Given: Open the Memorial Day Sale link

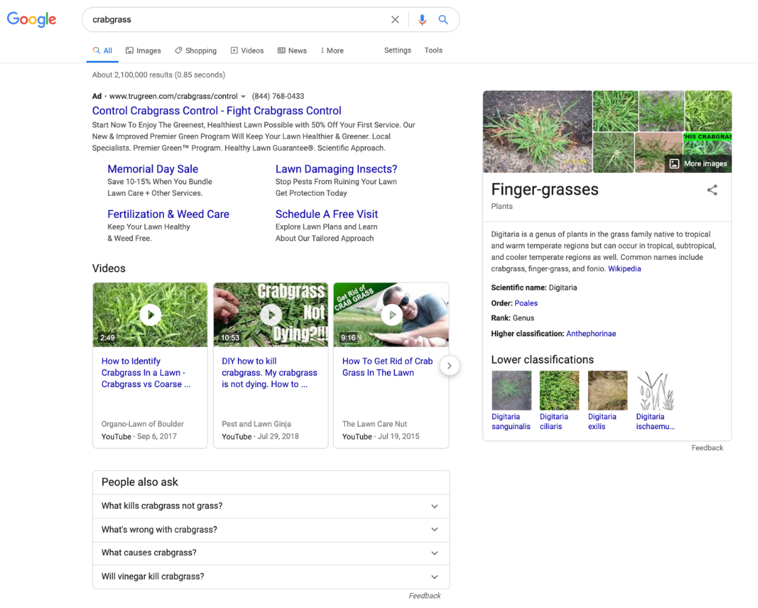Looking at the screenshot, I should [153, 169].
